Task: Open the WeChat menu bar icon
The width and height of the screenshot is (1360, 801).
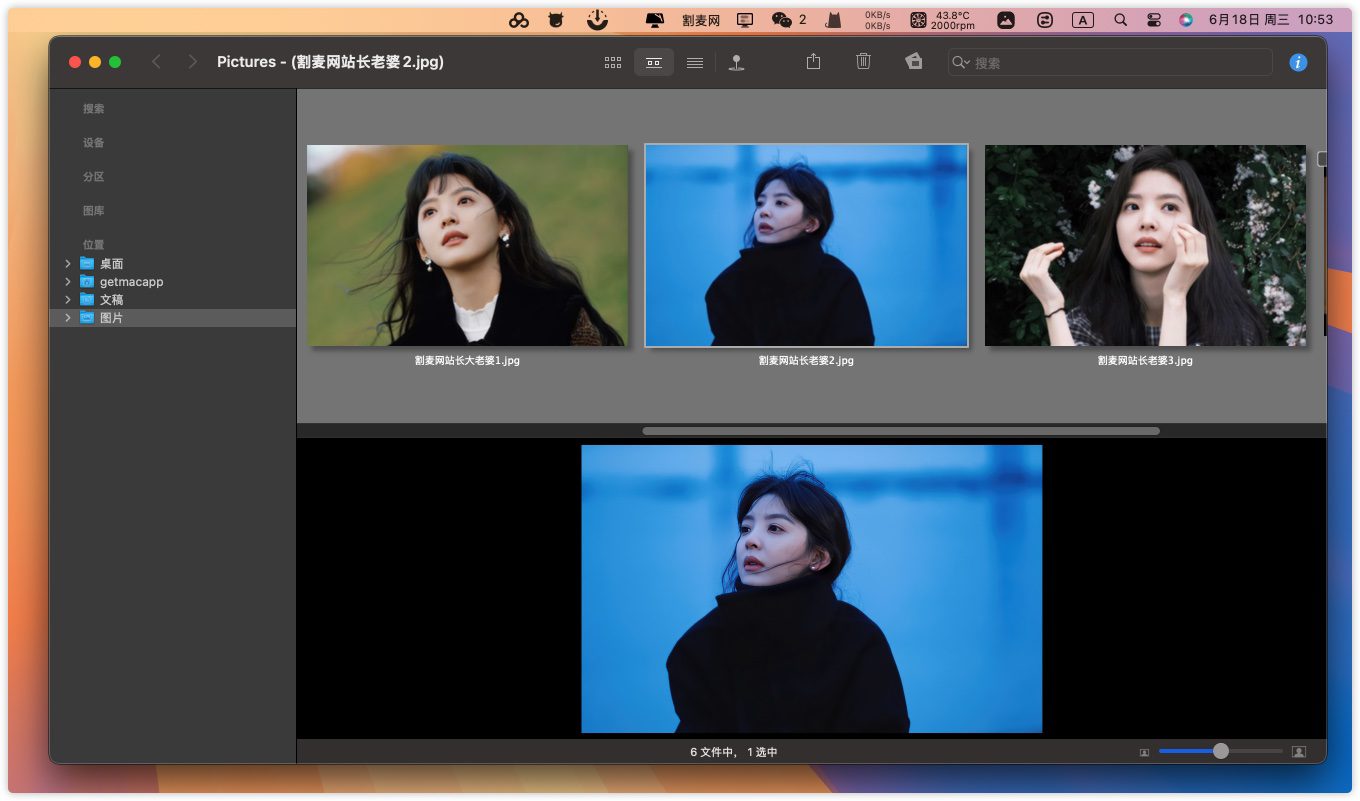Action: point(782,19)
